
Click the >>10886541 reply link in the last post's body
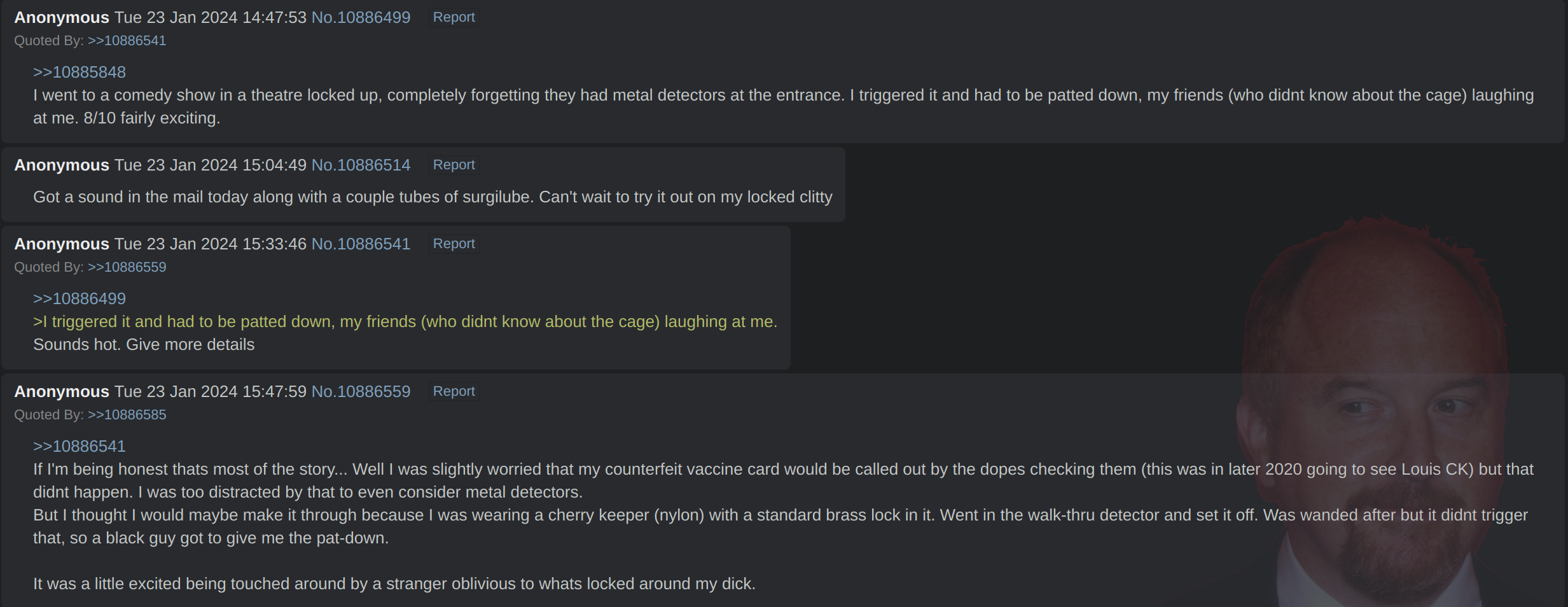pyautogui.click(x=80, y=446)
